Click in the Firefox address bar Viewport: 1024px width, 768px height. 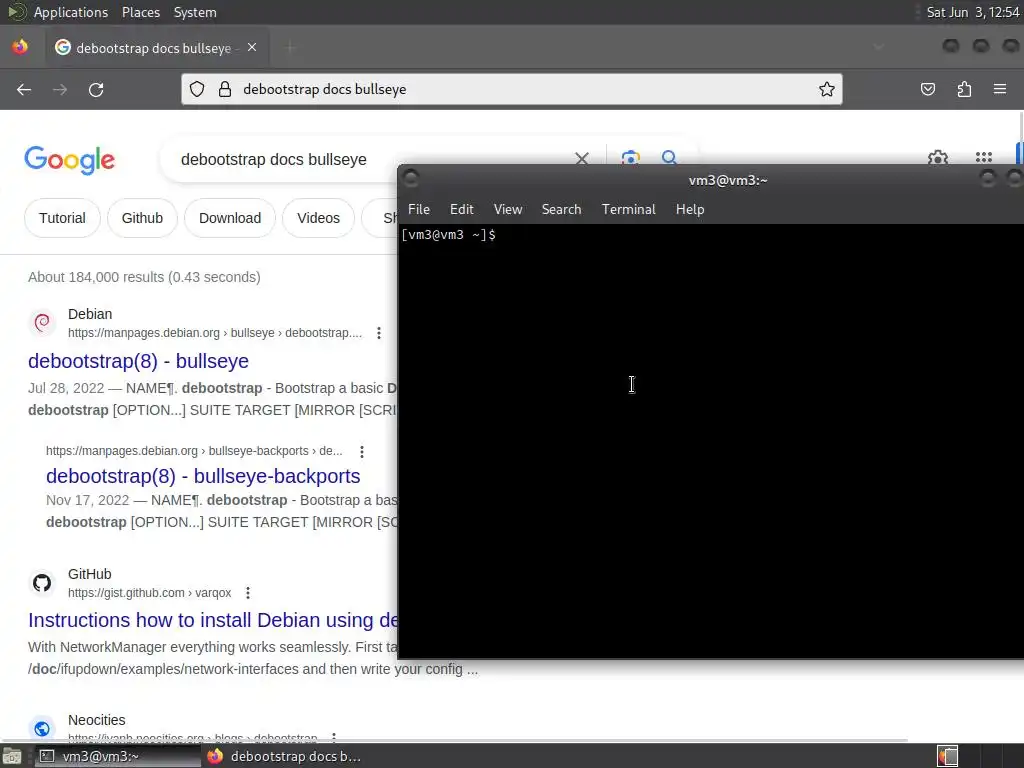pyautogui.click(x=512, y=89)
